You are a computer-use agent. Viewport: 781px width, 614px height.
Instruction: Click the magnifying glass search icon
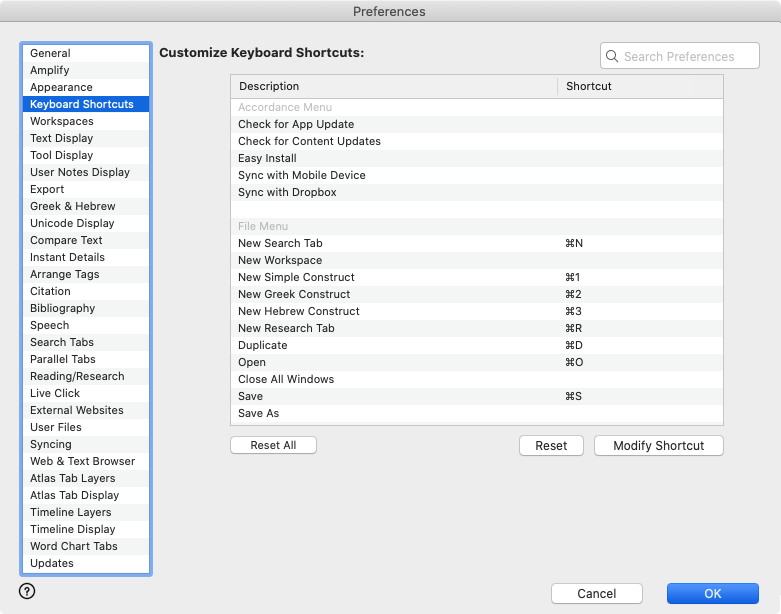click(612, 56)
